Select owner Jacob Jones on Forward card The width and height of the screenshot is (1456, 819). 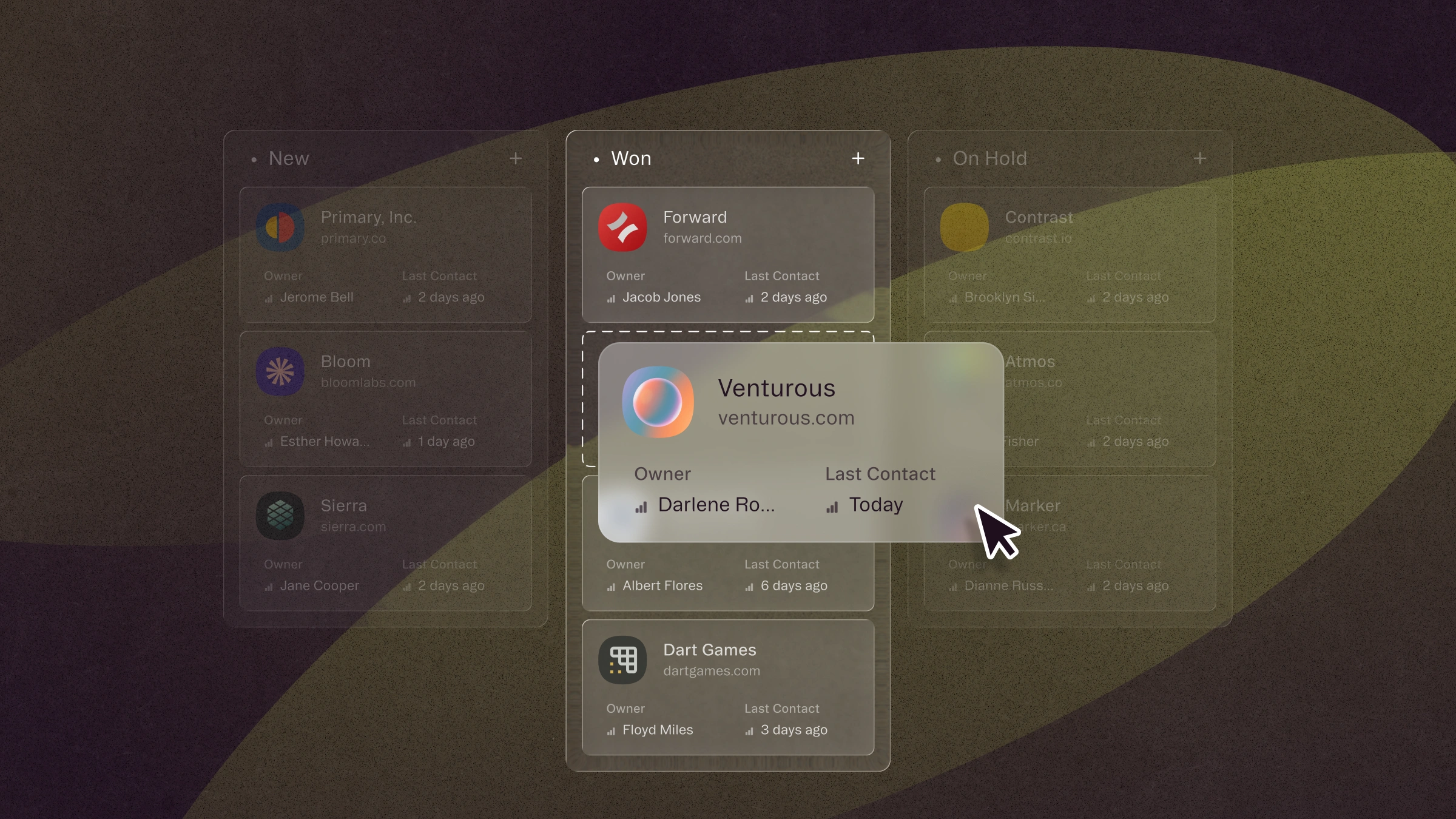click(x=661, y=297)
